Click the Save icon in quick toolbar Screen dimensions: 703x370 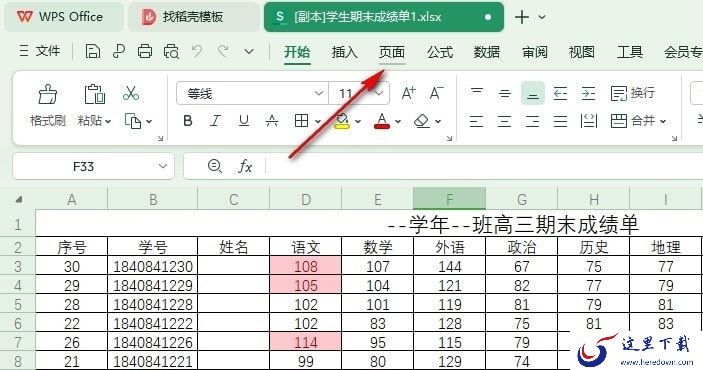[x=92, y=51]
